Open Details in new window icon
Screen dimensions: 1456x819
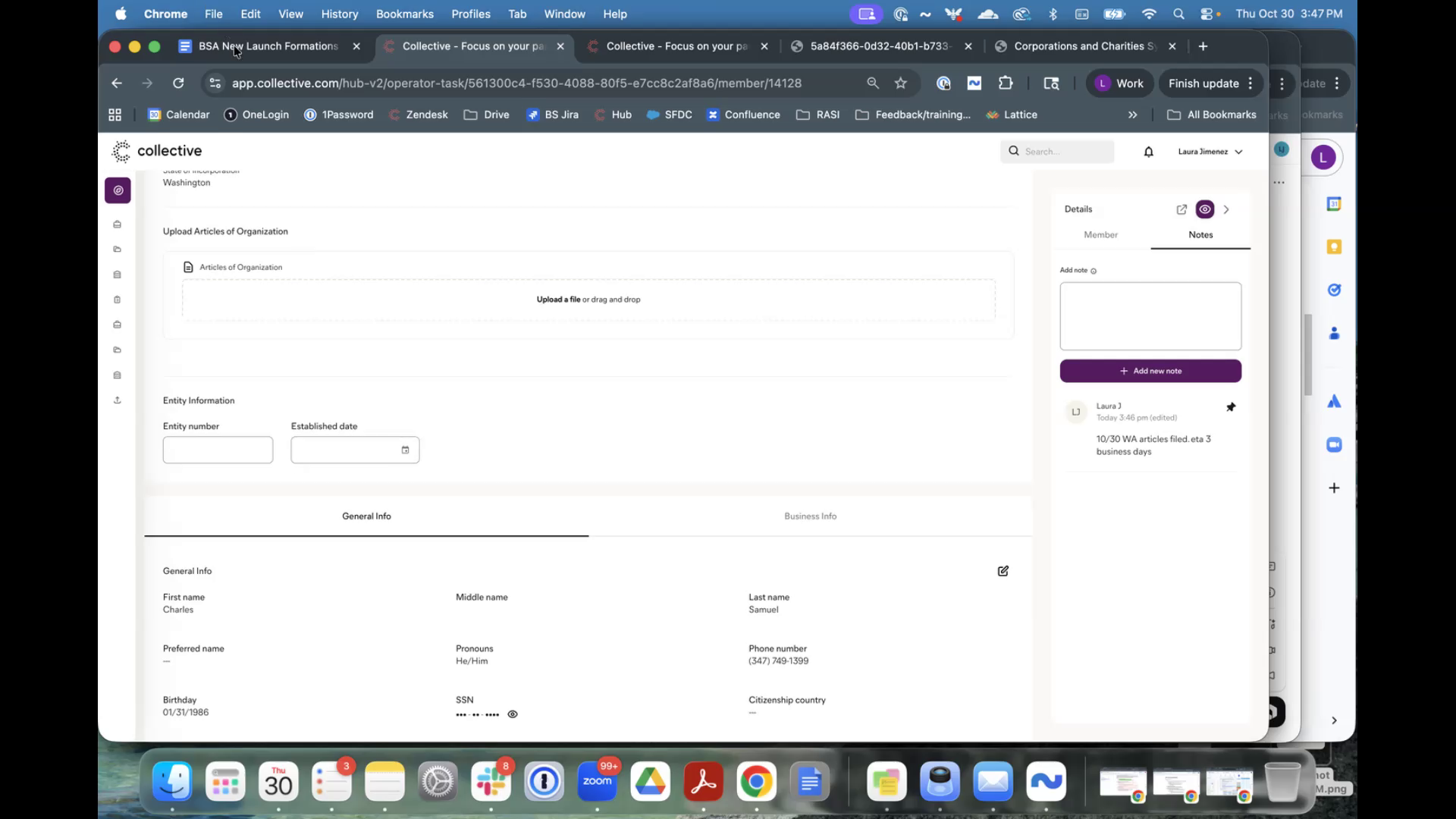pos(1181,209)
